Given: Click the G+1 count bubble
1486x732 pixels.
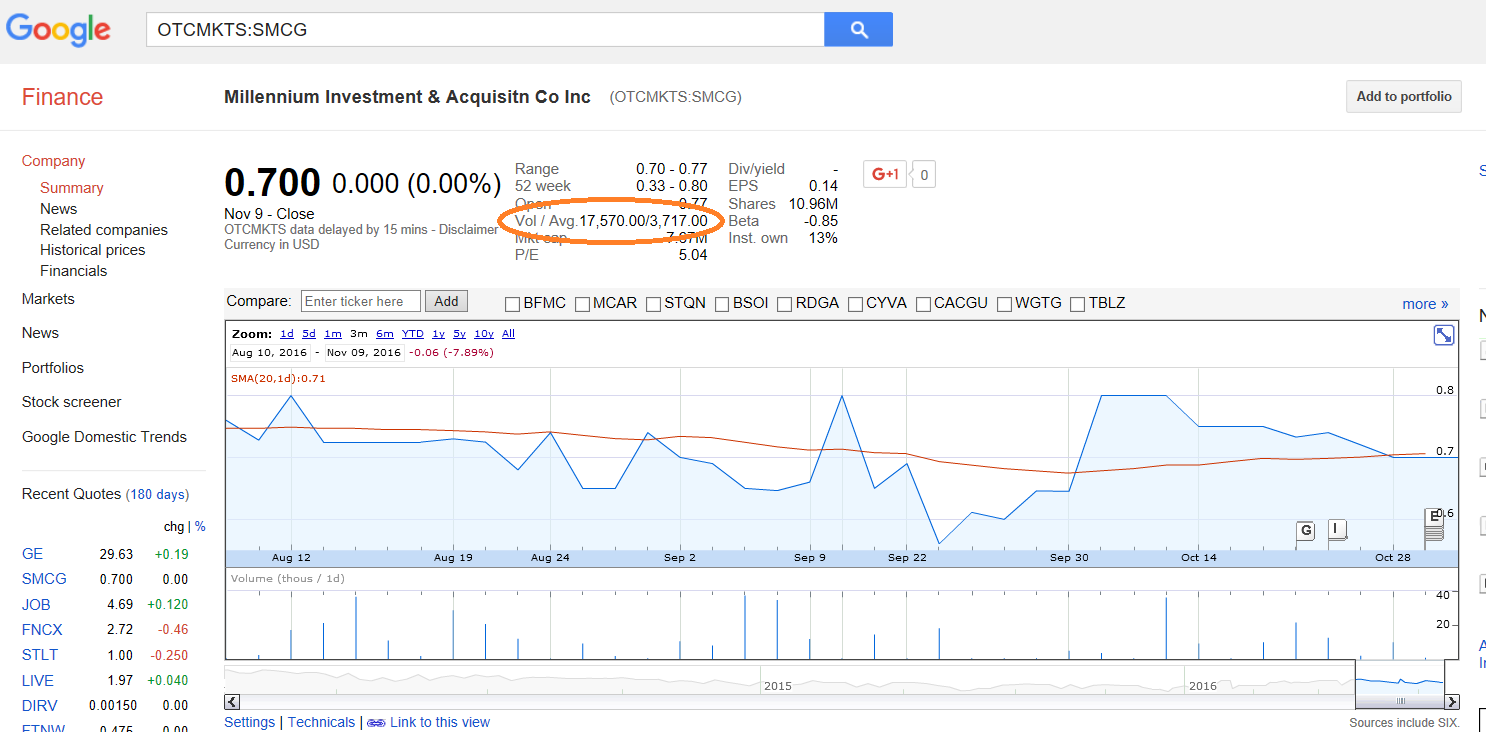Looking at the screenshot, I should 924,175.
